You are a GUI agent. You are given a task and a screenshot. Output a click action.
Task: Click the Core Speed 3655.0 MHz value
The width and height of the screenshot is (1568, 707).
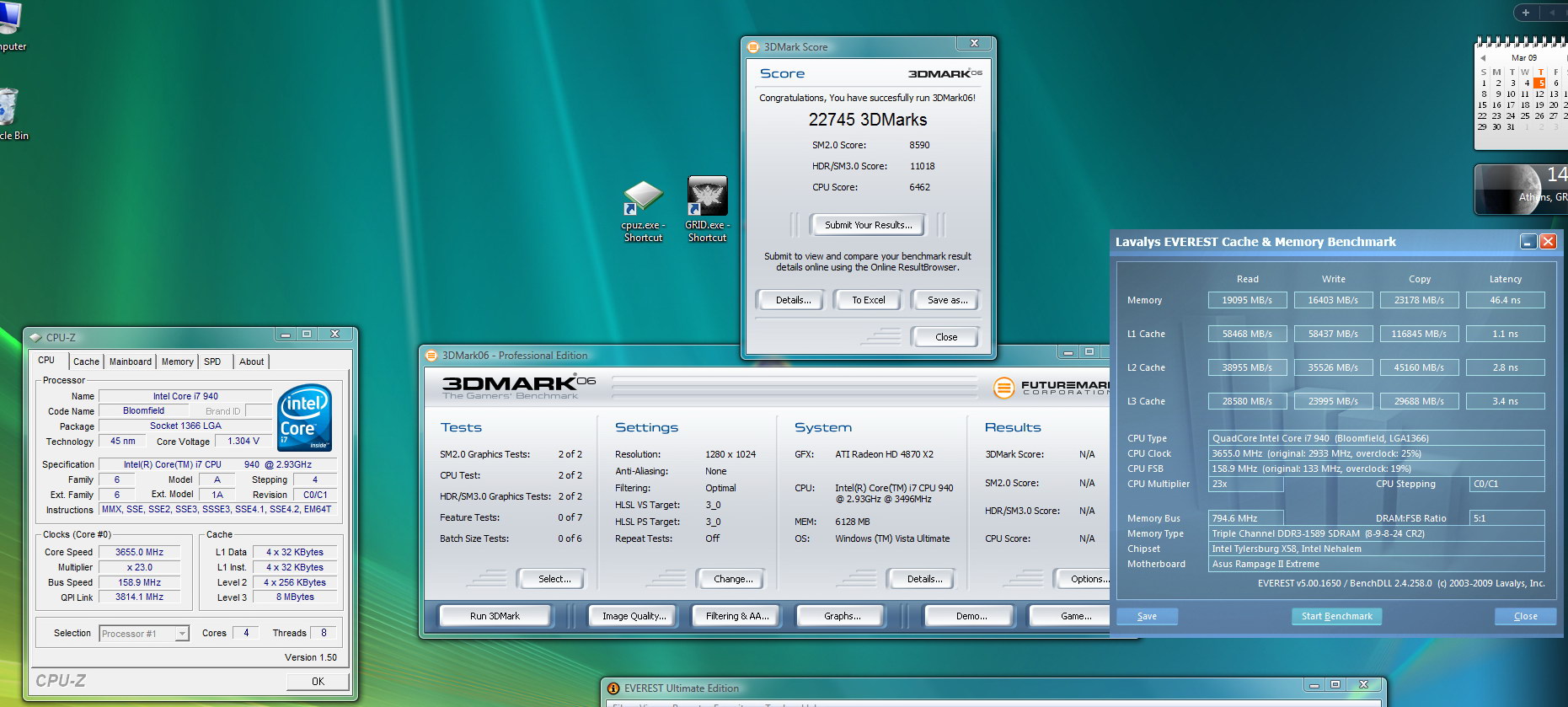(139, 553)
